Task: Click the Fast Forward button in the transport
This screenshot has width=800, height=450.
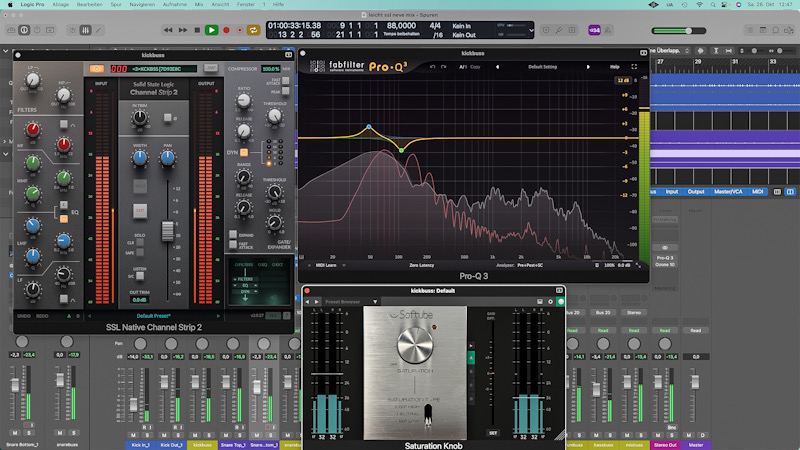Action: click(x=183, y=30)
